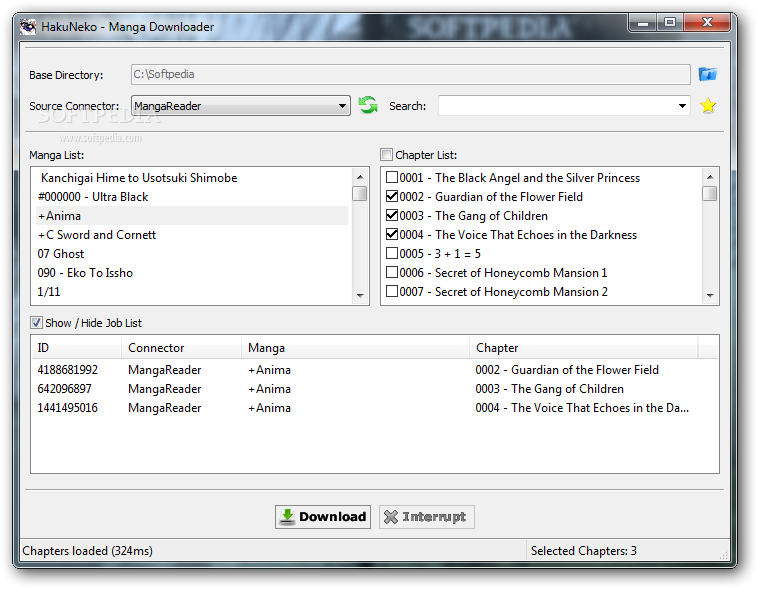The image size is (758, 589).
Task: Sort job list by Chapter column header
Action: point(583,348)
